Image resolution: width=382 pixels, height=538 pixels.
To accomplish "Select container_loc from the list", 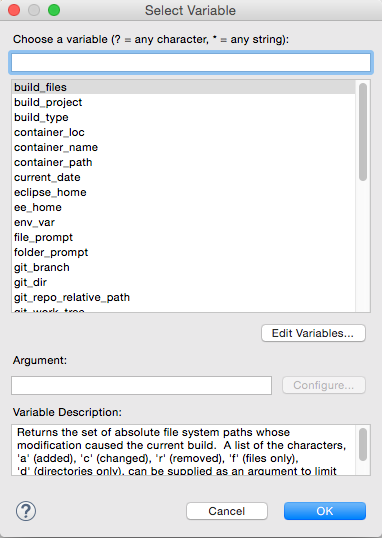I will 184,132.
